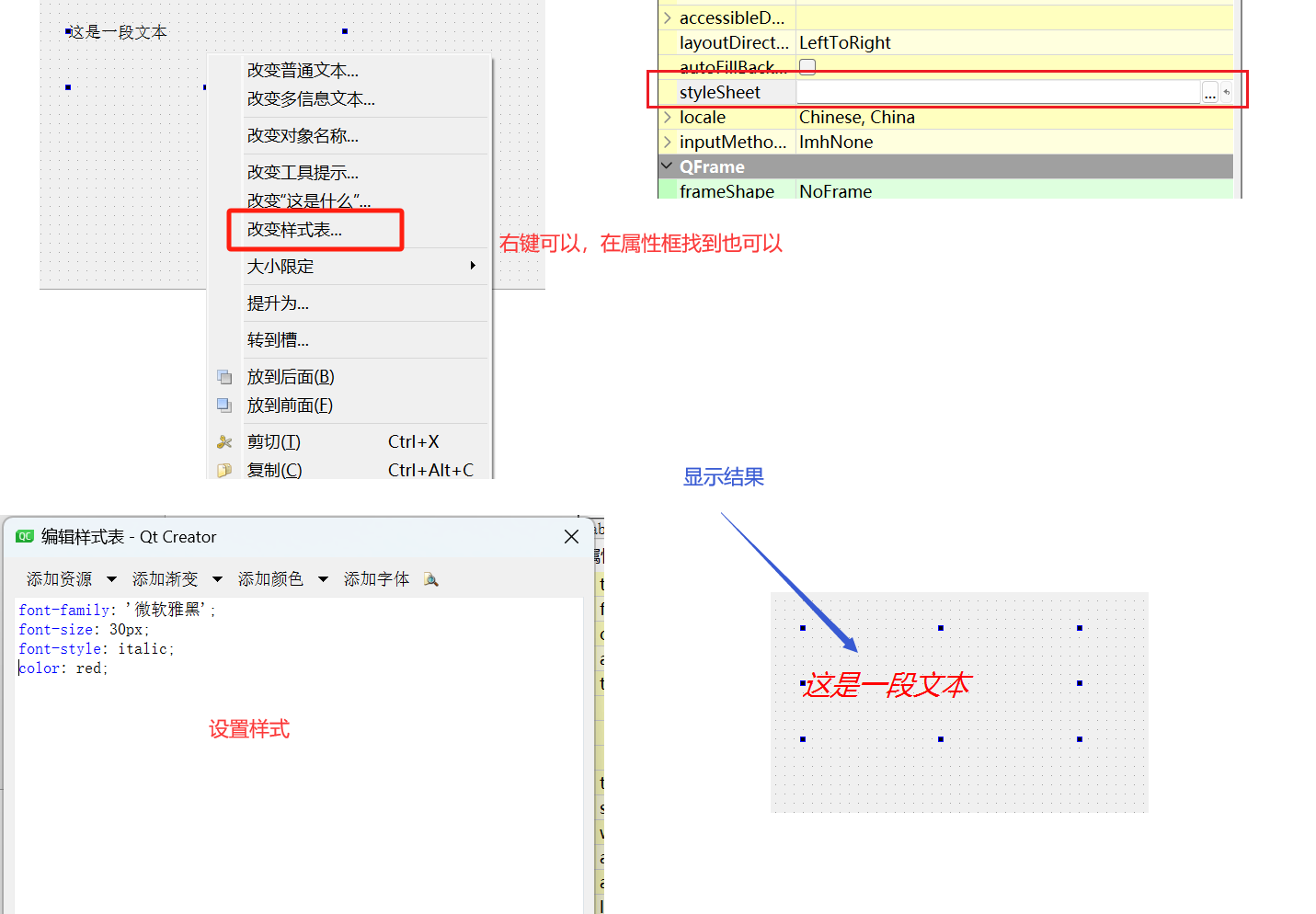
Task: Expand the locale property row
Action: pos(668,117)
